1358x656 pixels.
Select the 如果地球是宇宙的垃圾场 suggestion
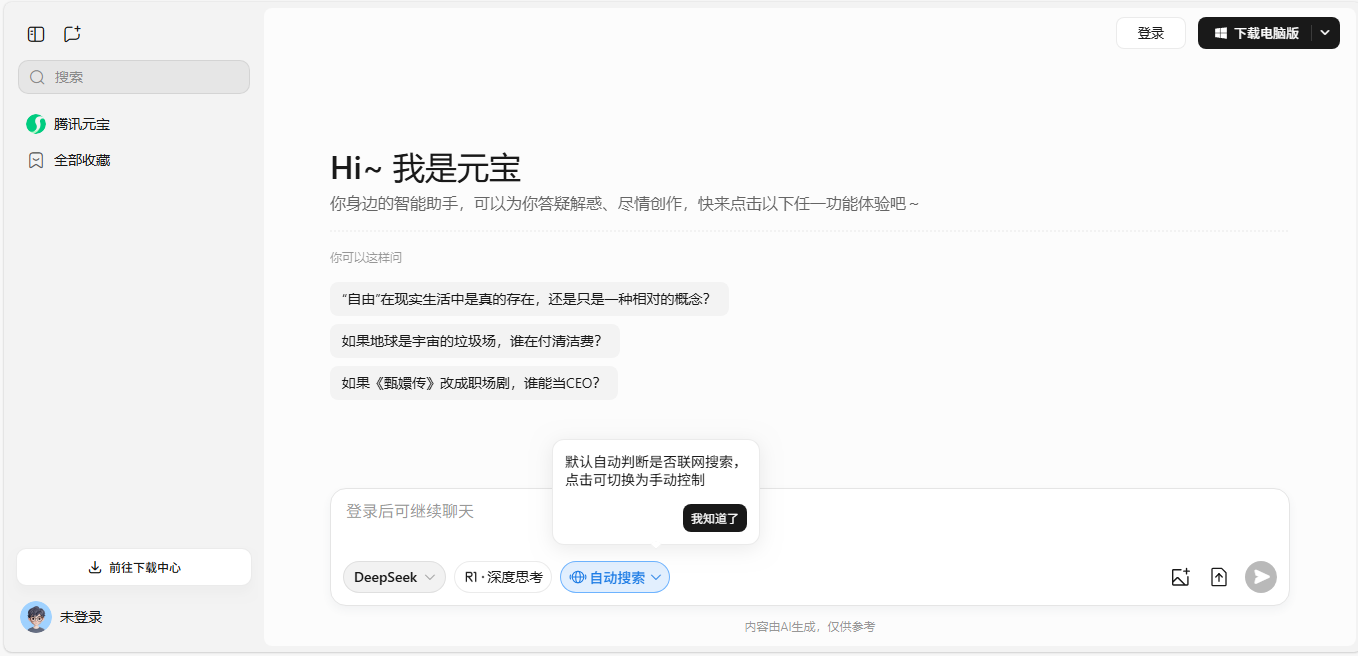pos(475,341)
